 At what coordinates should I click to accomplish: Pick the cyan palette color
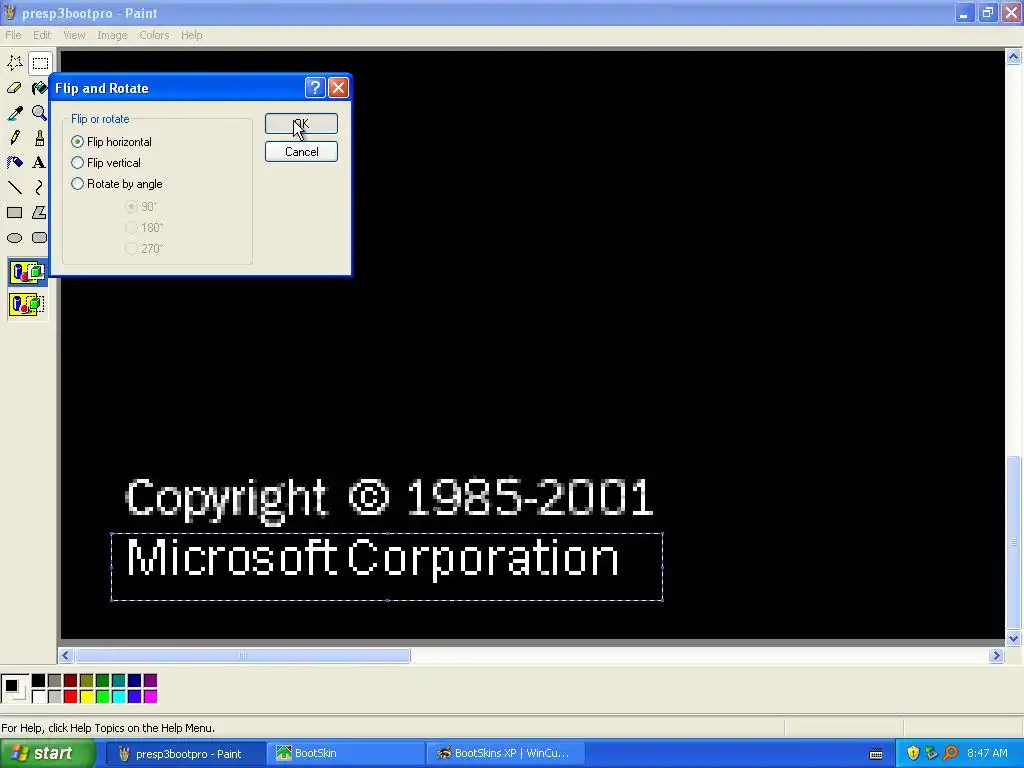click(x=118, y=697)
